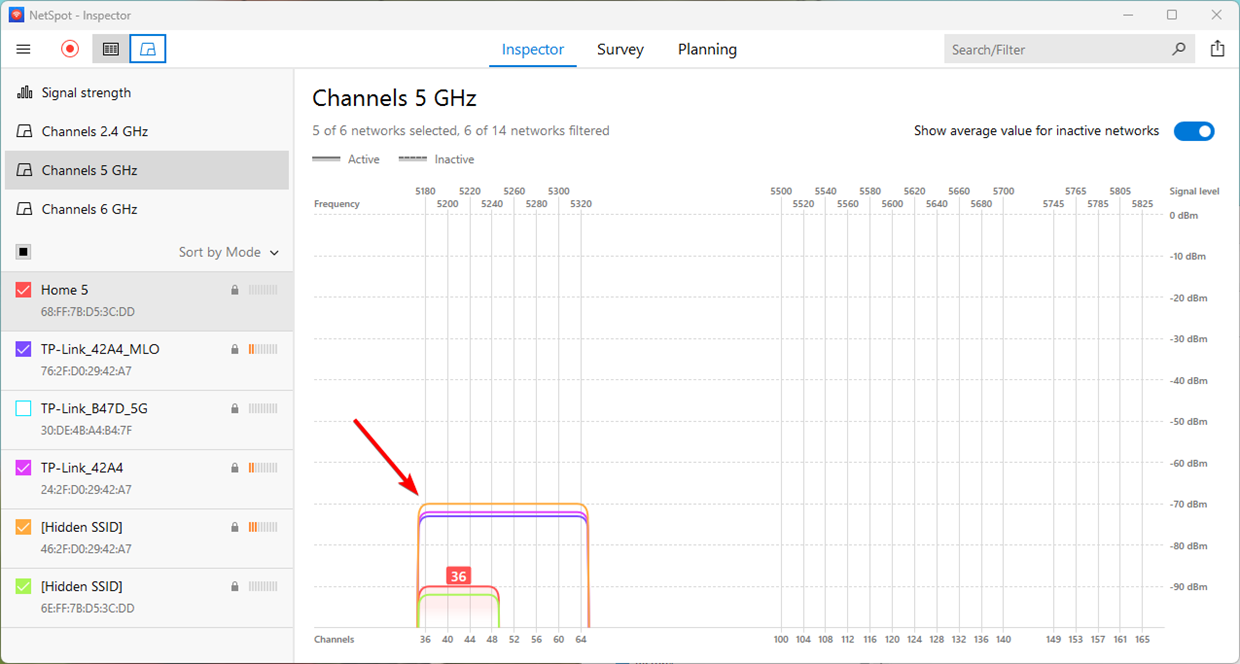Uncheck the Home 5 network

tap(22, 289)
